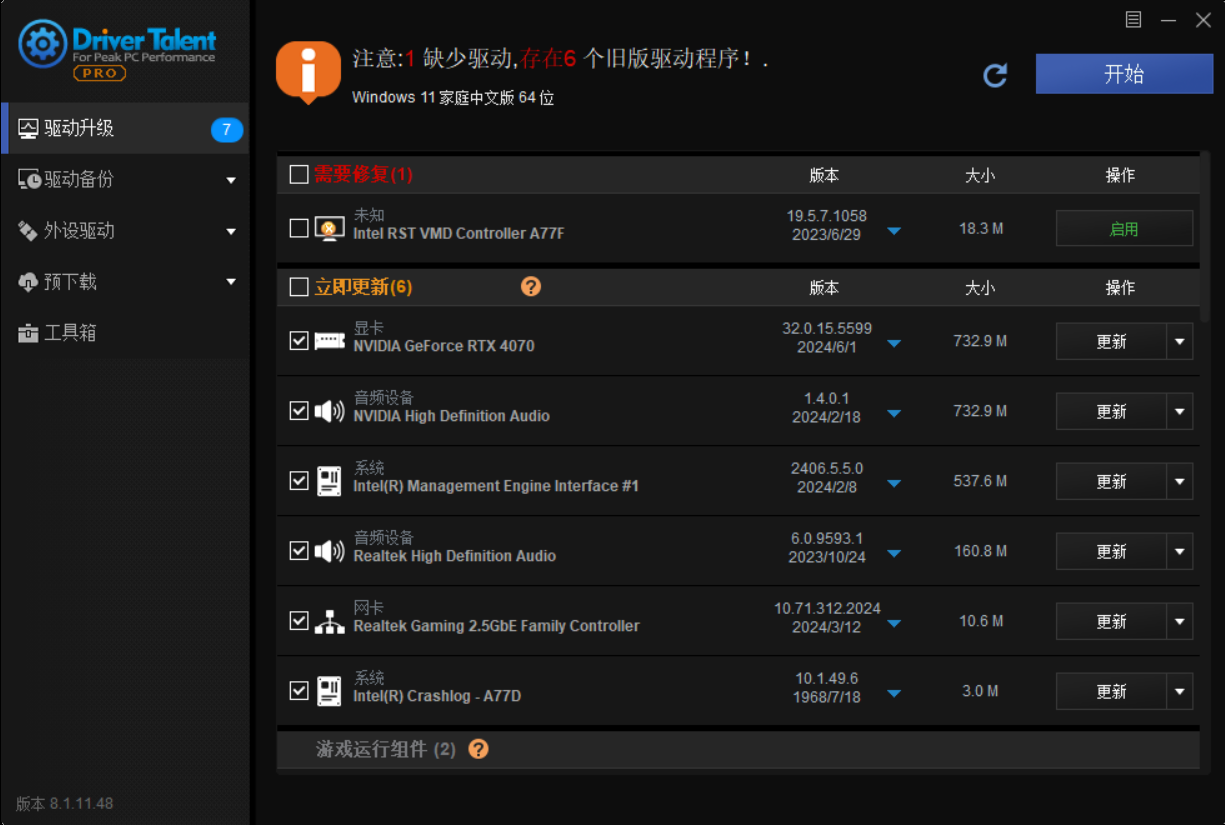Click 启用 for Intel RST VMD Controller

pos(1124,229)
